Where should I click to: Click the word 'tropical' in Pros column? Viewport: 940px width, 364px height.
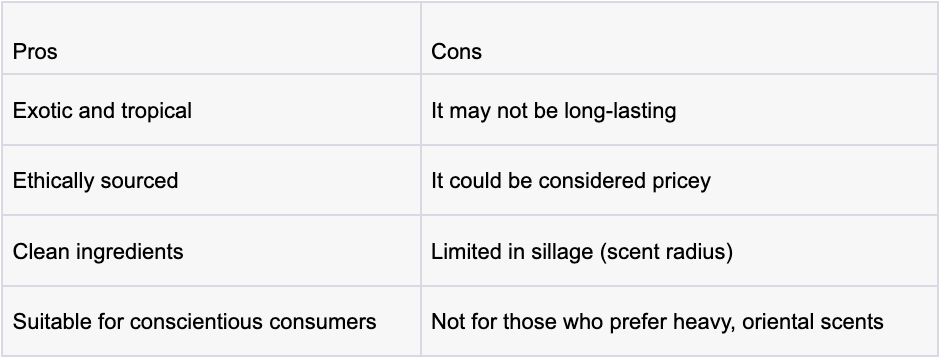(156, 111)
